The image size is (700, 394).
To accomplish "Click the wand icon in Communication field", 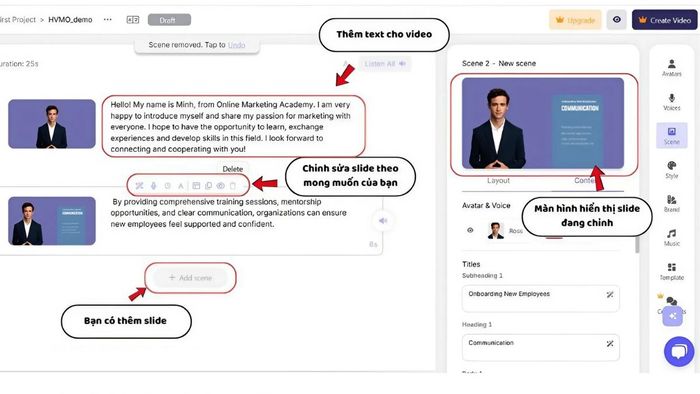I will (x=610, y=344).
